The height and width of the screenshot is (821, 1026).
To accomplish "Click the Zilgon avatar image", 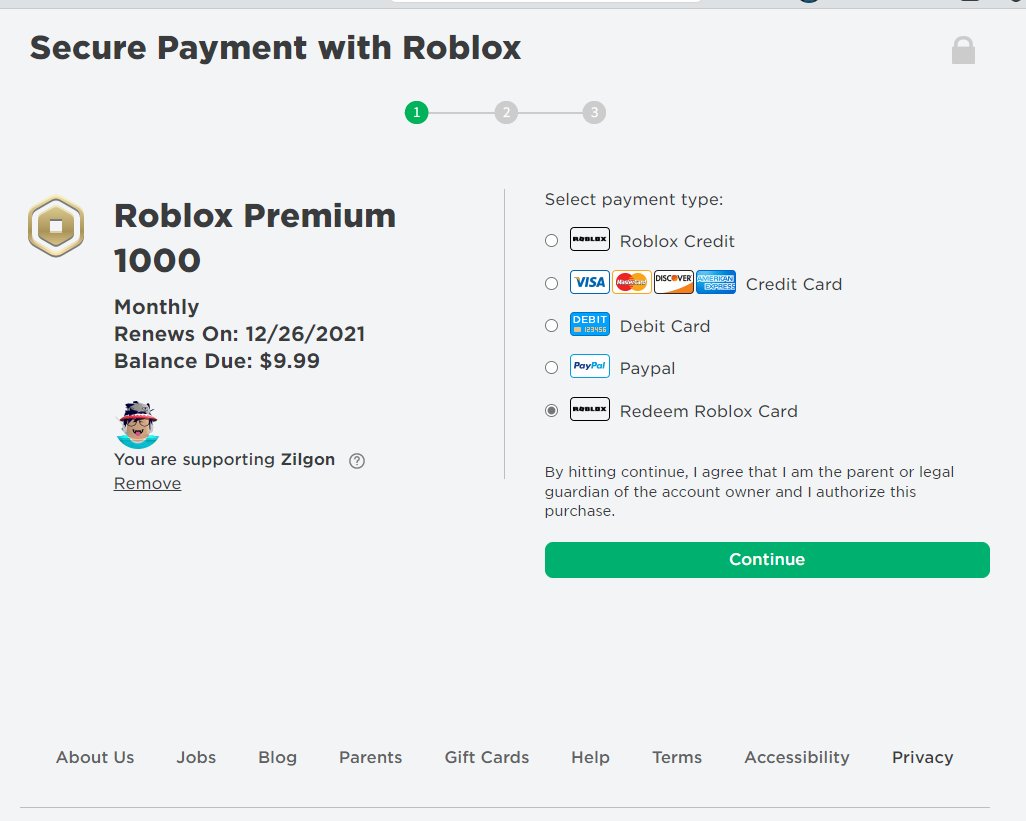I will 138,424.
